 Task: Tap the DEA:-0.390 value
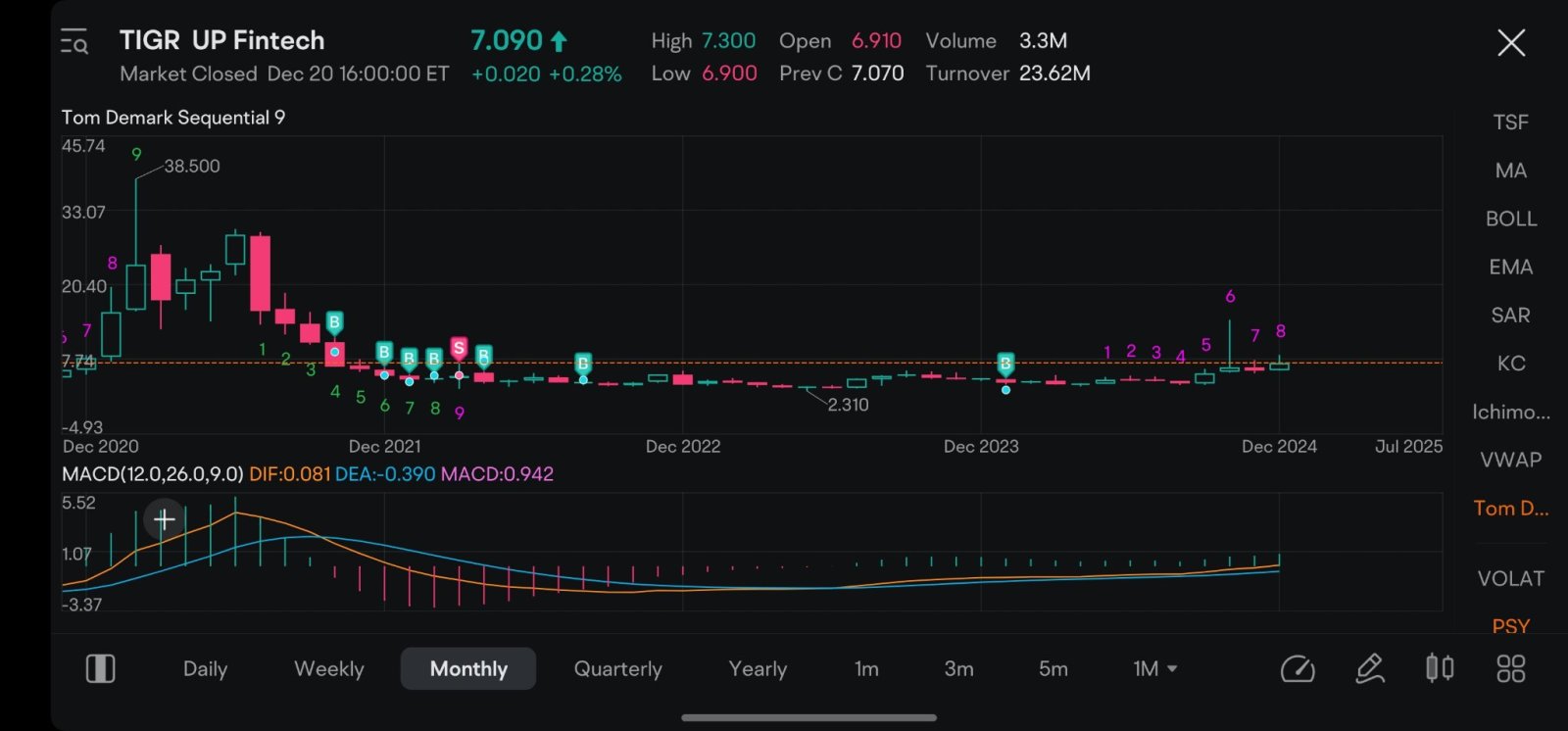[385, 474]
